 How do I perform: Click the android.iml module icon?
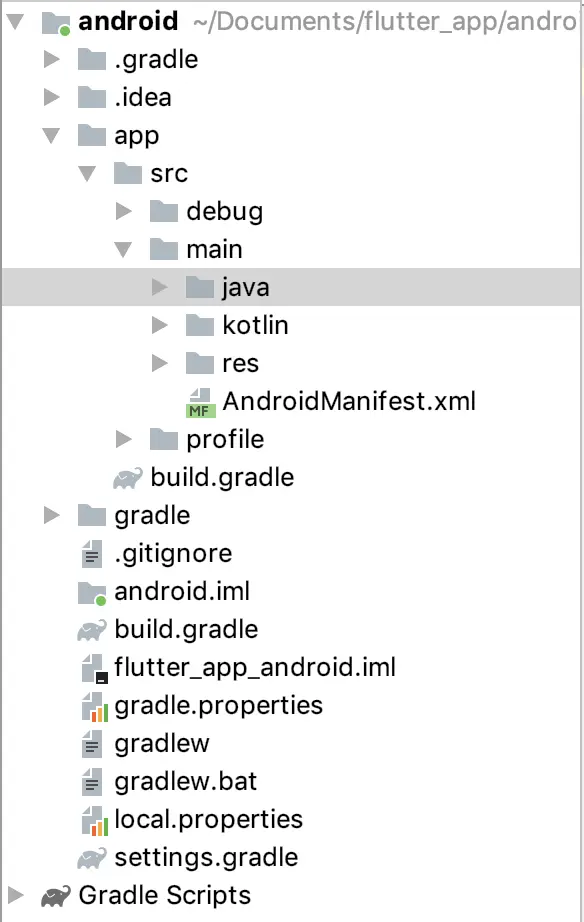tap(94, 591)
